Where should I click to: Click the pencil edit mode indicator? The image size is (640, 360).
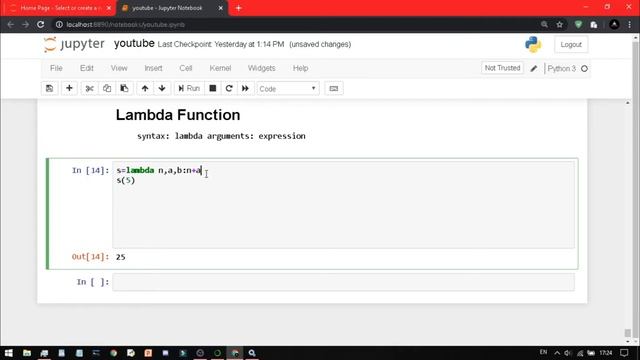coord(533,69)
